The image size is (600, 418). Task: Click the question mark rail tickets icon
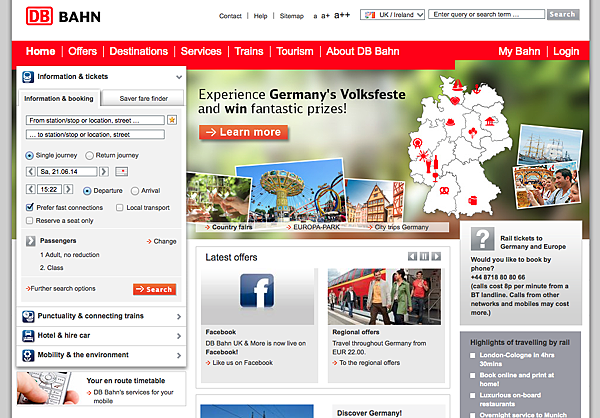coord(482,239)
